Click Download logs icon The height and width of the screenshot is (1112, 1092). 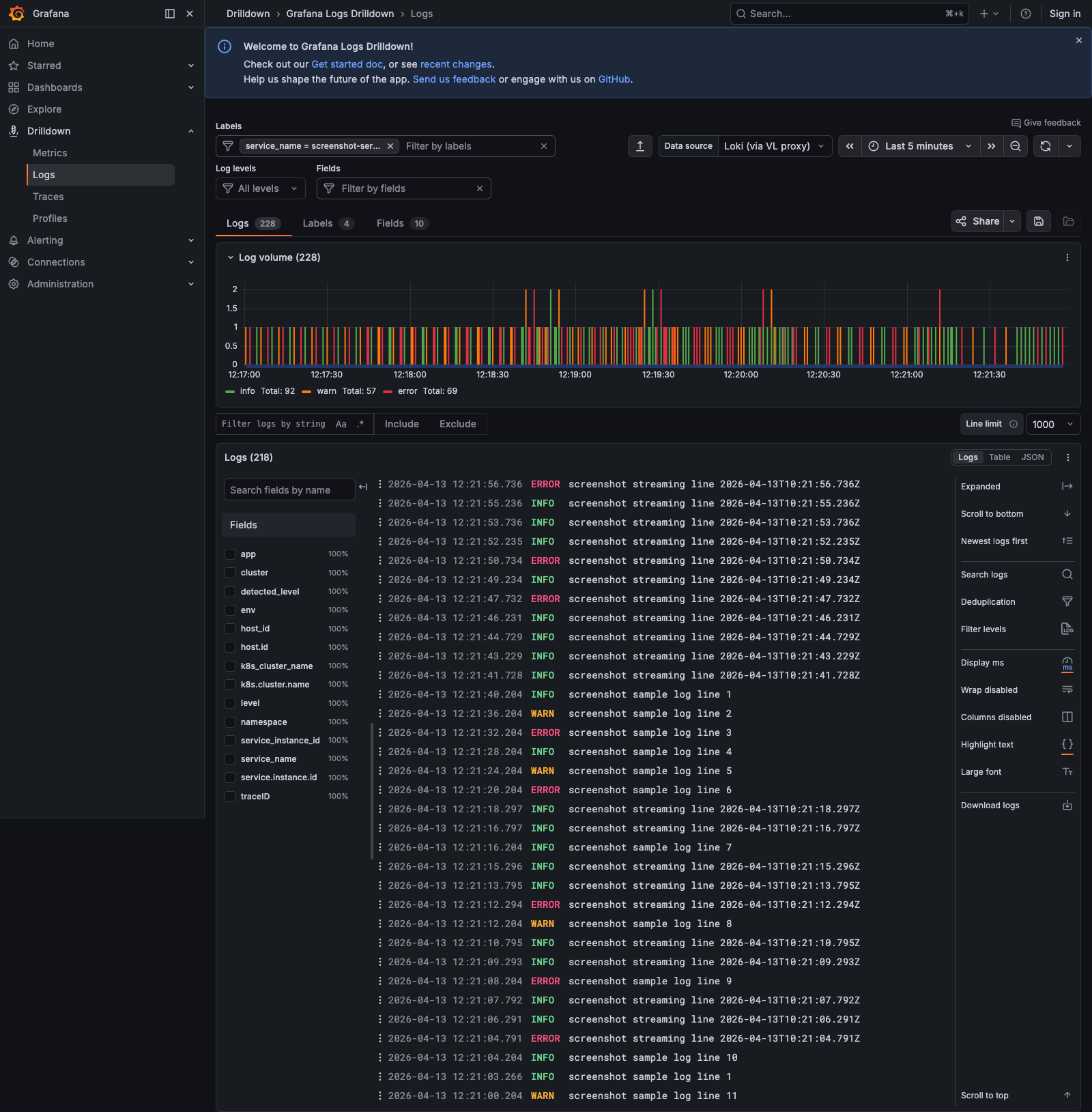1067,806
